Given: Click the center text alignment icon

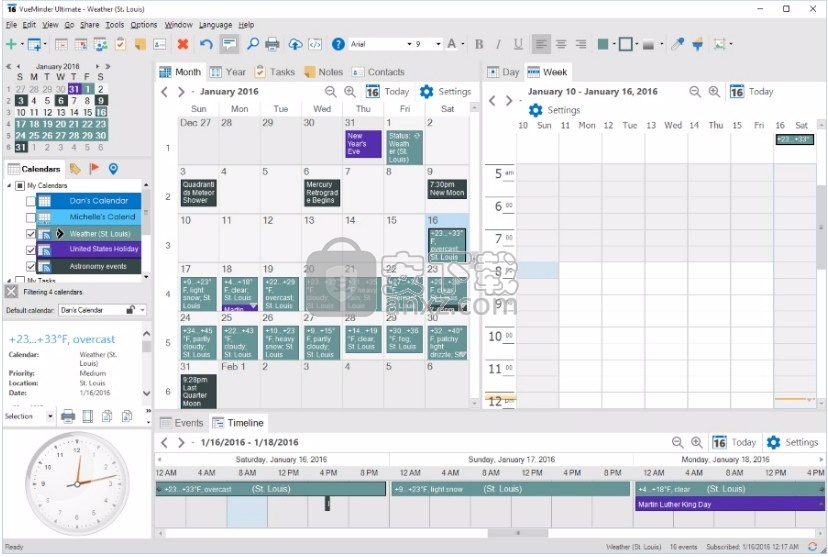Looking at the screenshot, I should coord(561,44).
